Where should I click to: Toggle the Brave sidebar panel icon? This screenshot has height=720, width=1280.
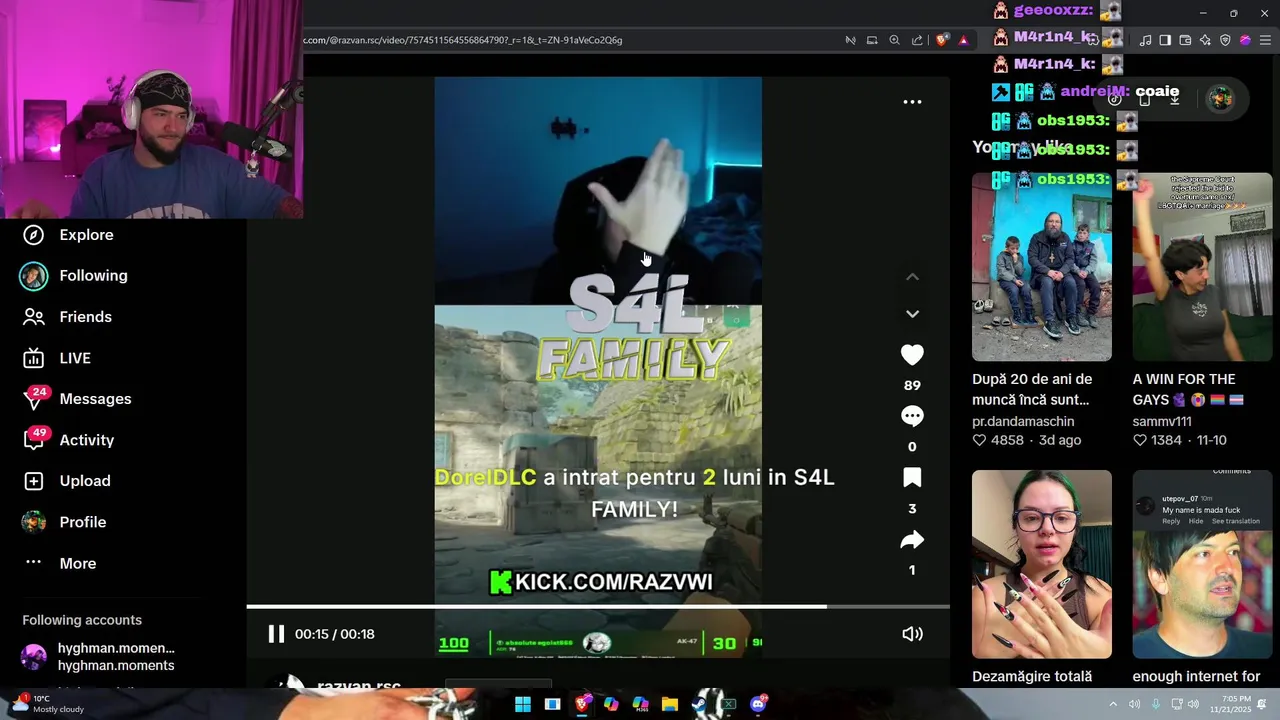(x=1165, y=40)
